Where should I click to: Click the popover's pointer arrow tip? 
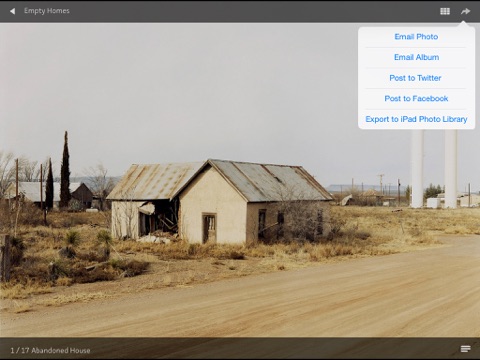coord(463,24)
